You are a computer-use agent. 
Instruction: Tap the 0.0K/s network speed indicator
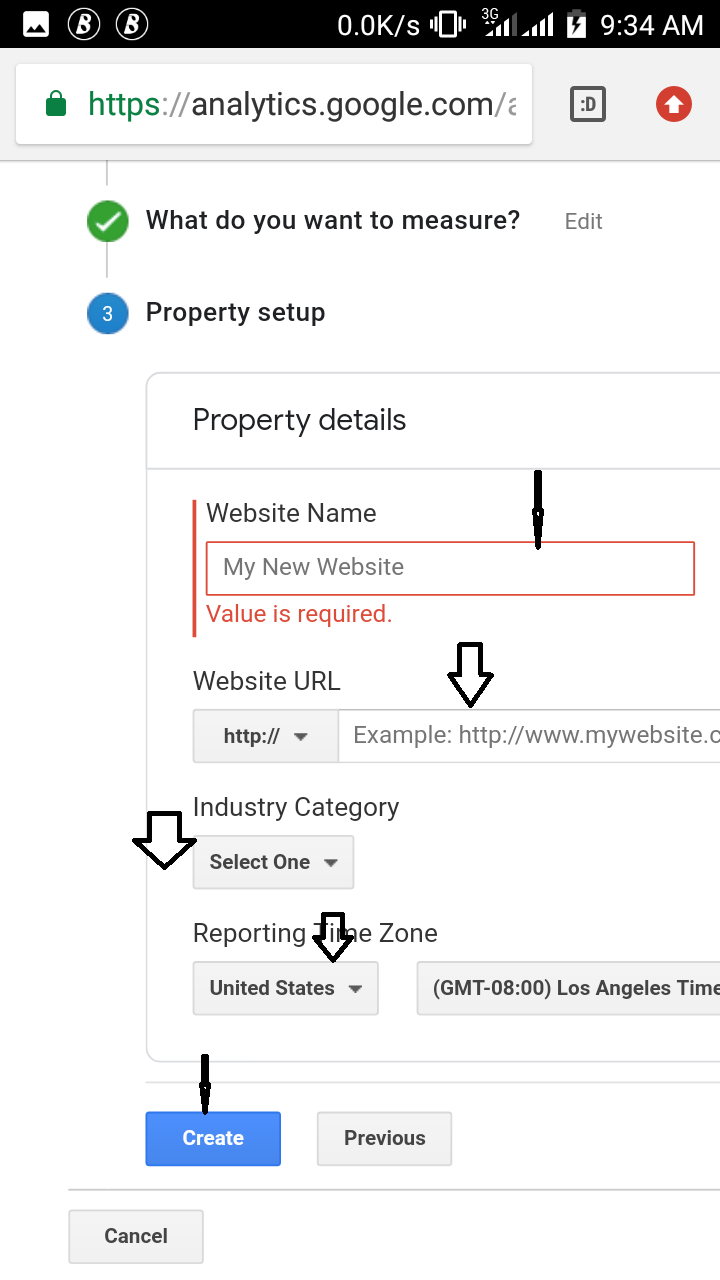[379, 25]
